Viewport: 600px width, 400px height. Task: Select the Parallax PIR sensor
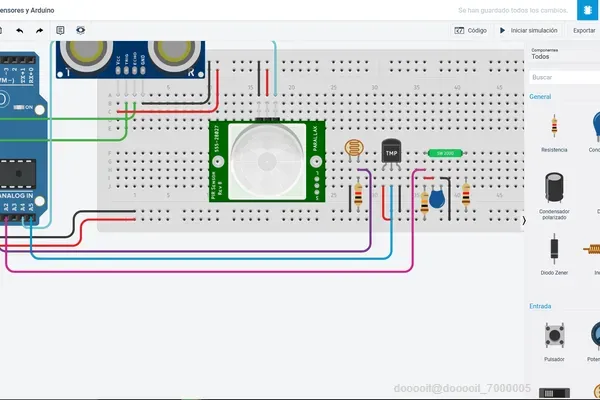[267, 161]
